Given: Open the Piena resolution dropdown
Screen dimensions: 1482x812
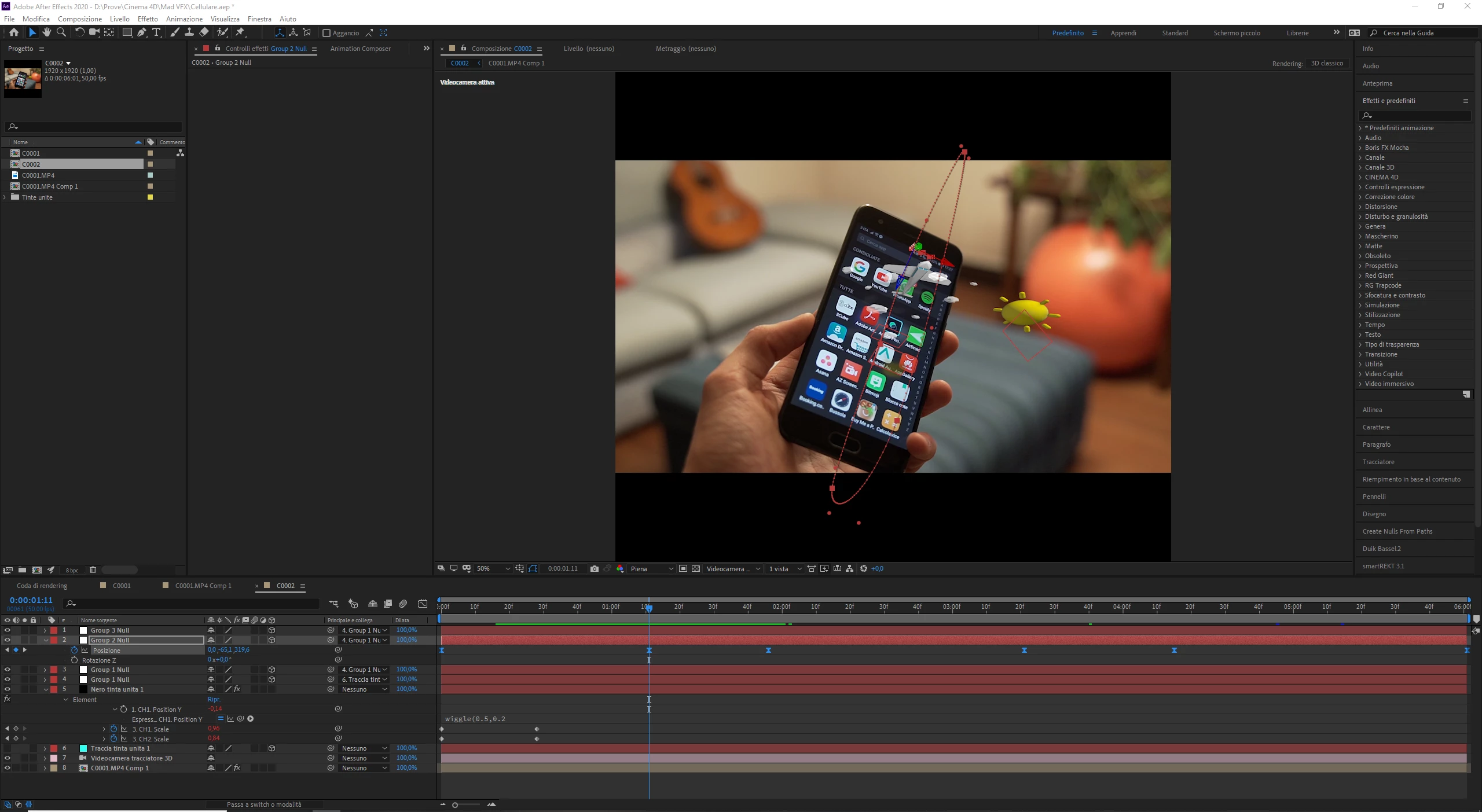Looking at the screenshot, I should click(x=652, y=568).
